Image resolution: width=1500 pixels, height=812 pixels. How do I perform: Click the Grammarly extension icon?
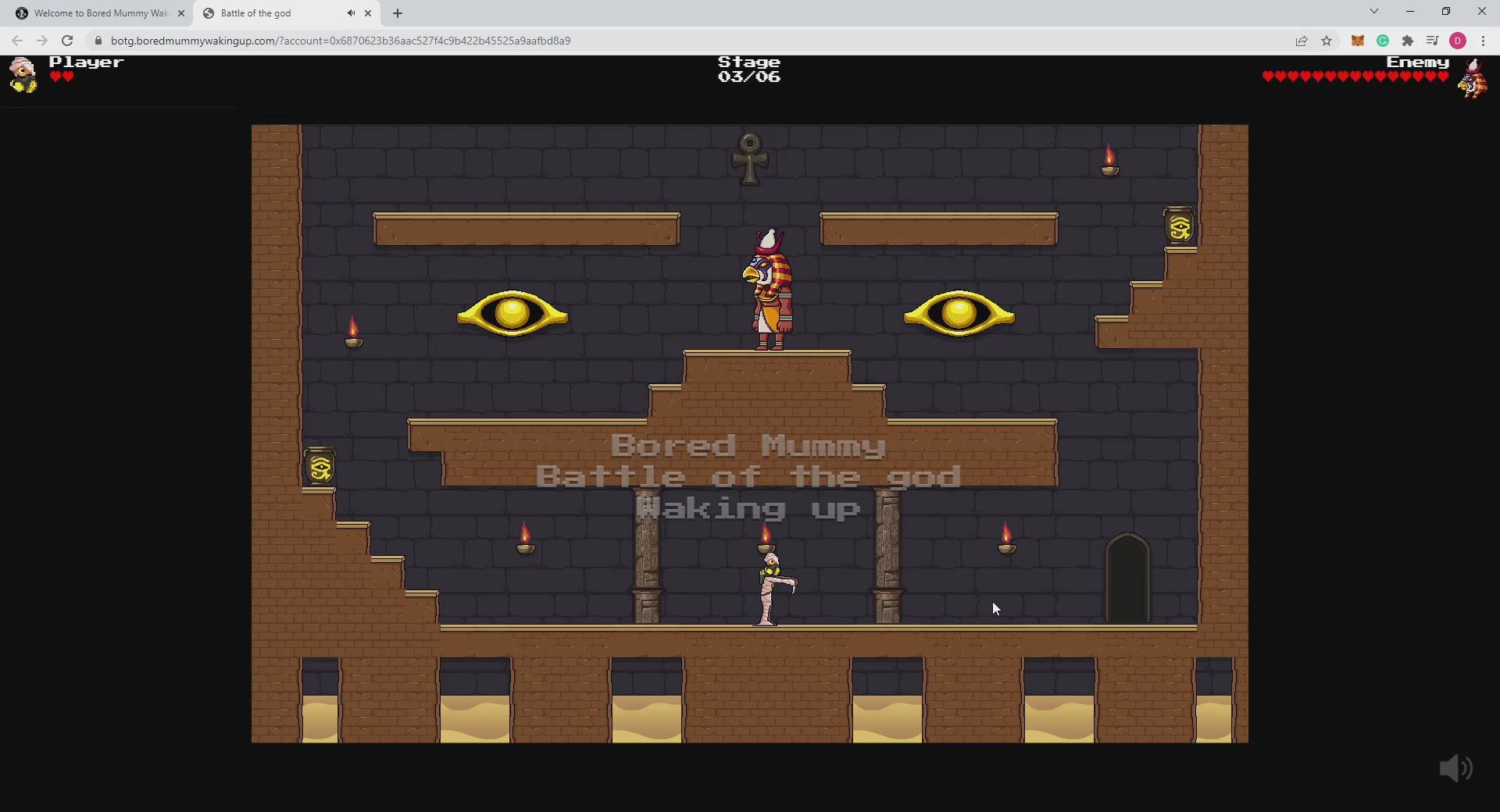[x=1383, y=41]
